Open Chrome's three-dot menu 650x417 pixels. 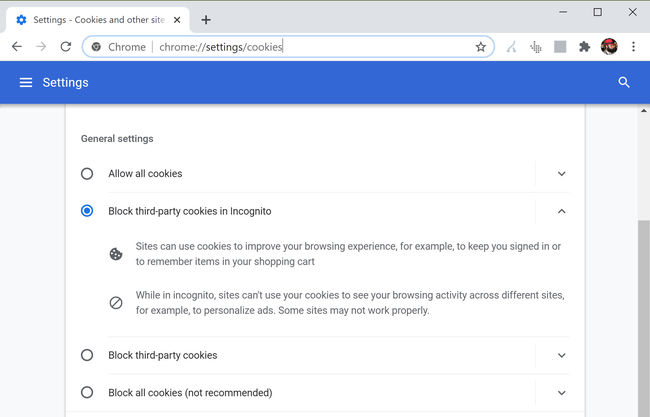click(633, 46)
